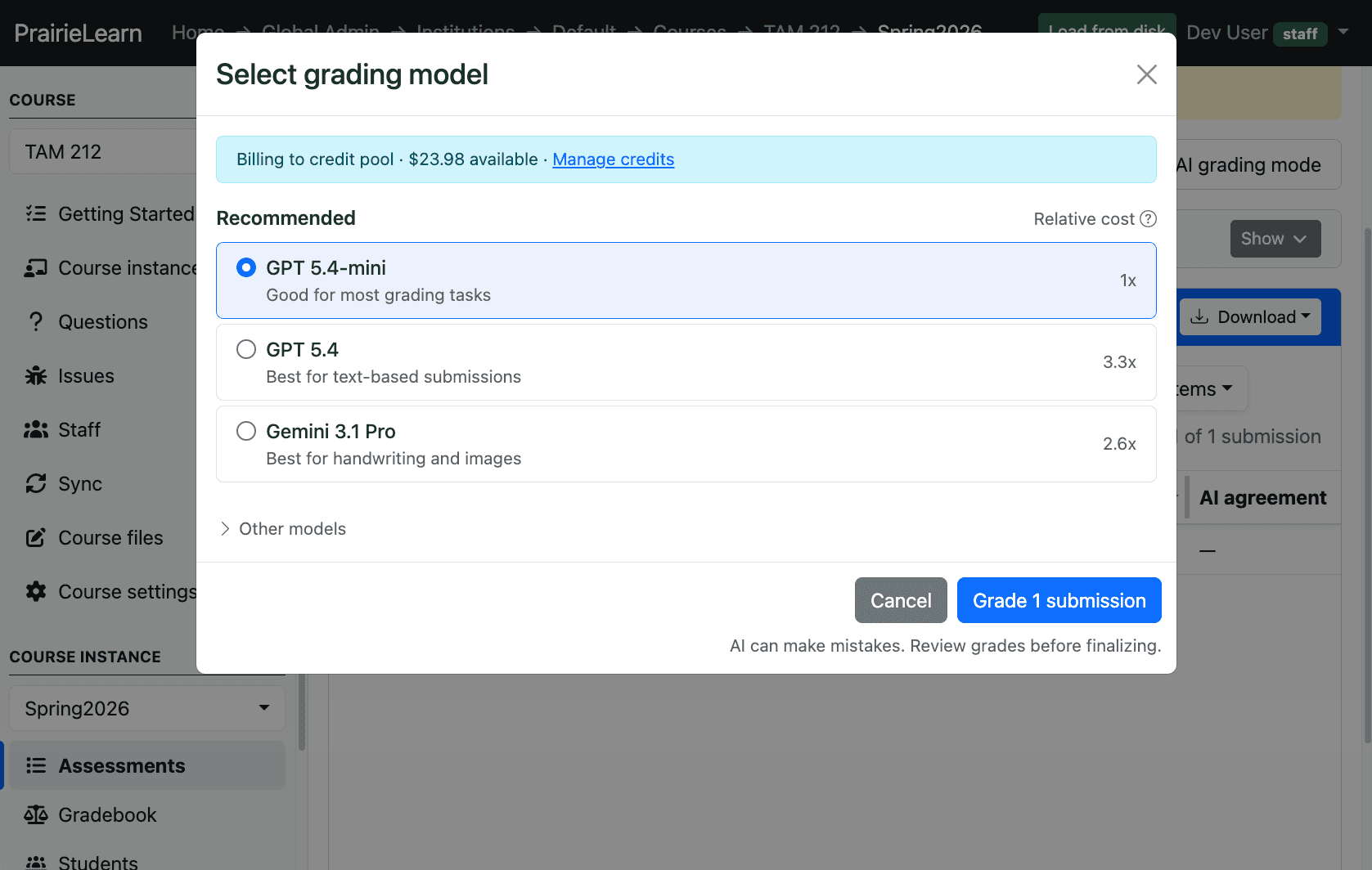Click the 2.6x relative cost value
The width and height of the screenshot is (1372, 870).
coord(1119,444)
